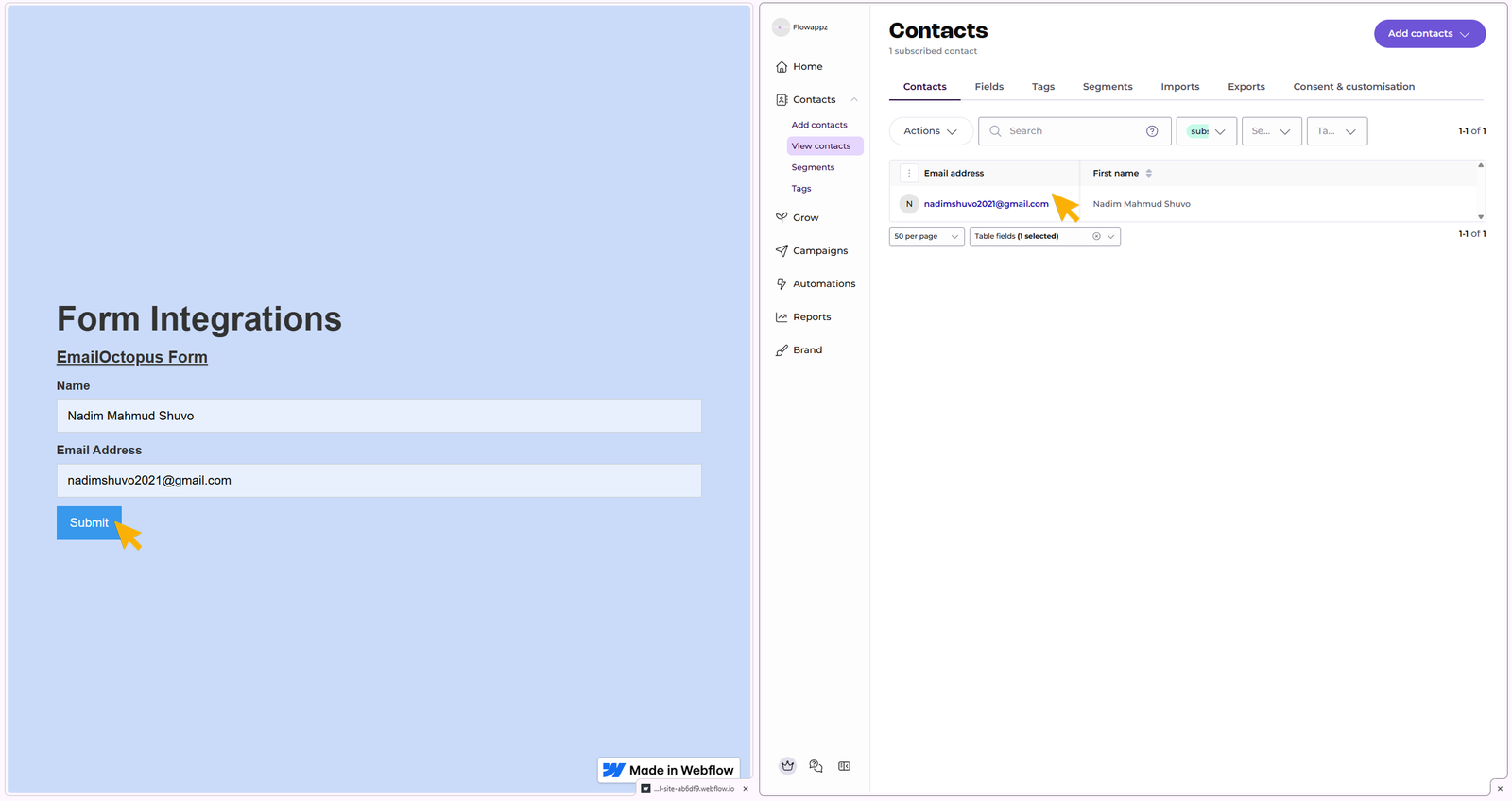Viewport: 1512px width, 801px height.
Task: Click View contacts in sidebar submenu
Action: click(825, 146)
